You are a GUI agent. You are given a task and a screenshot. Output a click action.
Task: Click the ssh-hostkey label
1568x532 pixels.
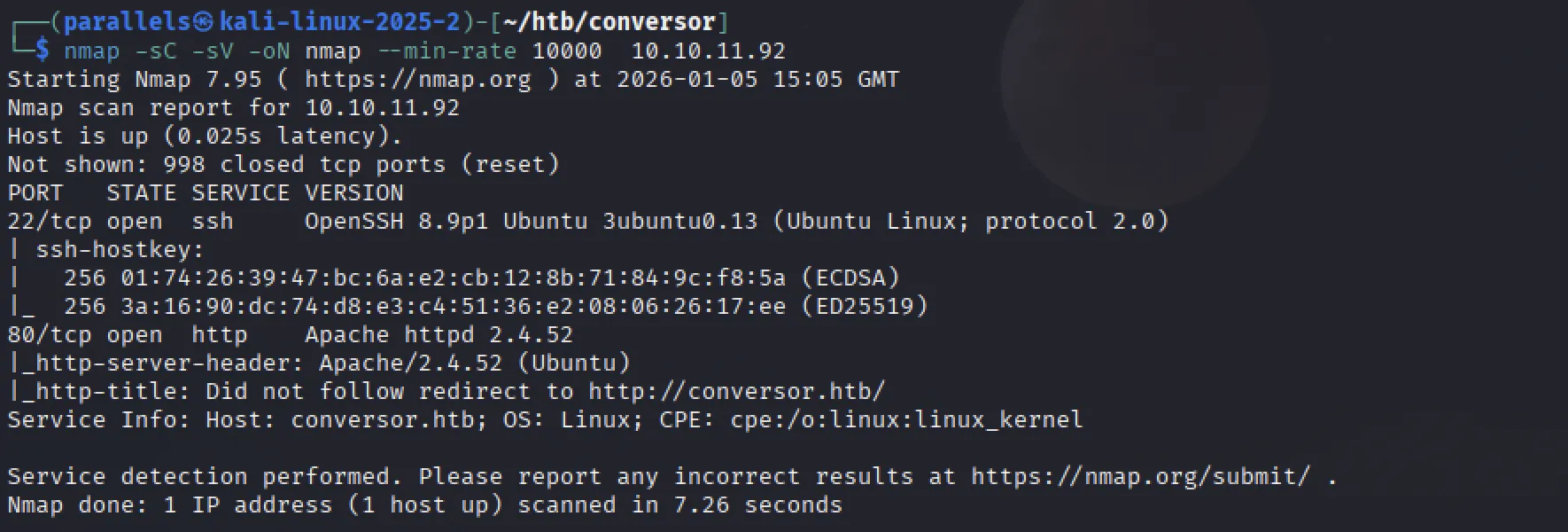click(120, 249)
